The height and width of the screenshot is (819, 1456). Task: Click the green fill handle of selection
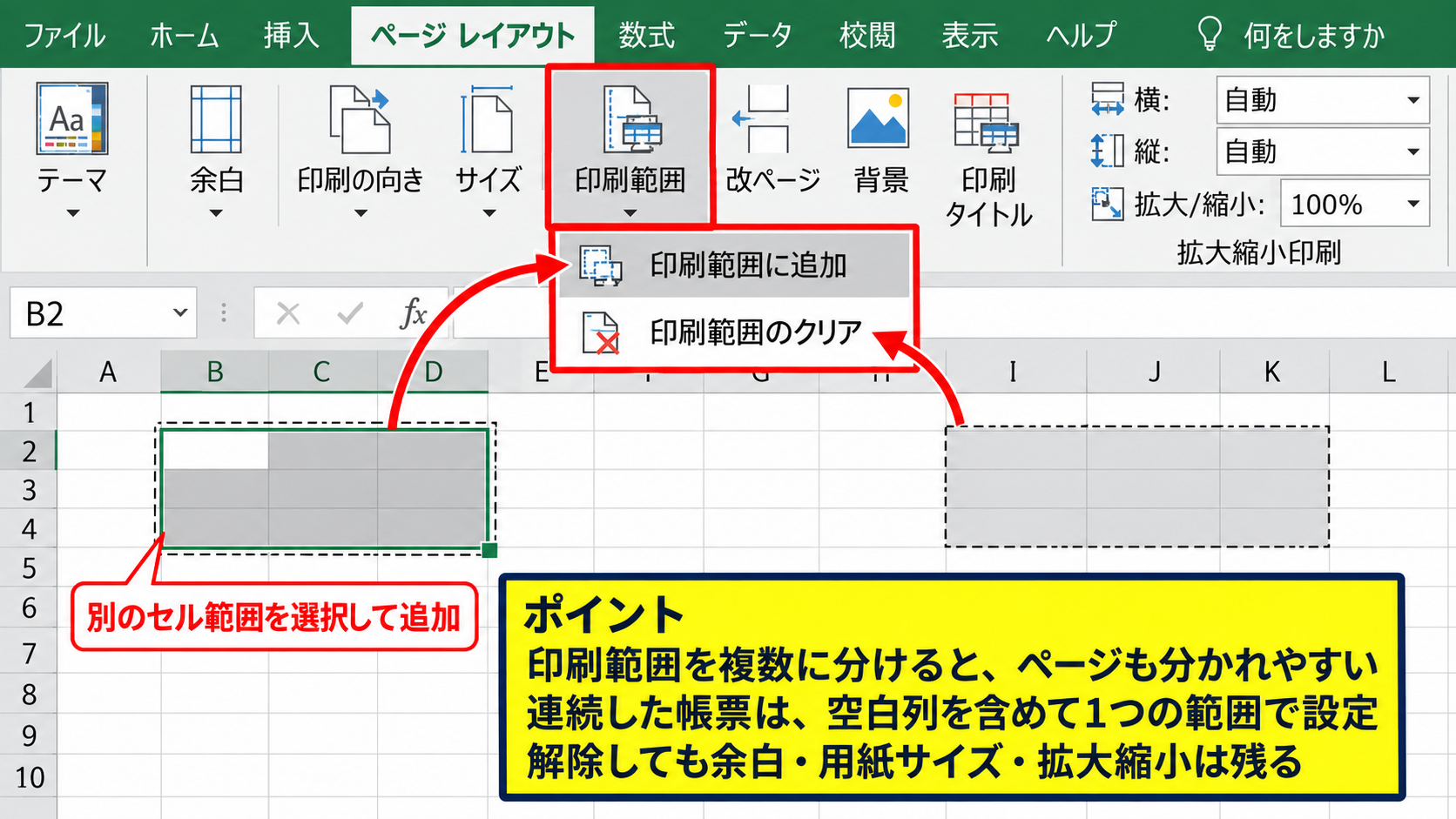pos(489,550)
